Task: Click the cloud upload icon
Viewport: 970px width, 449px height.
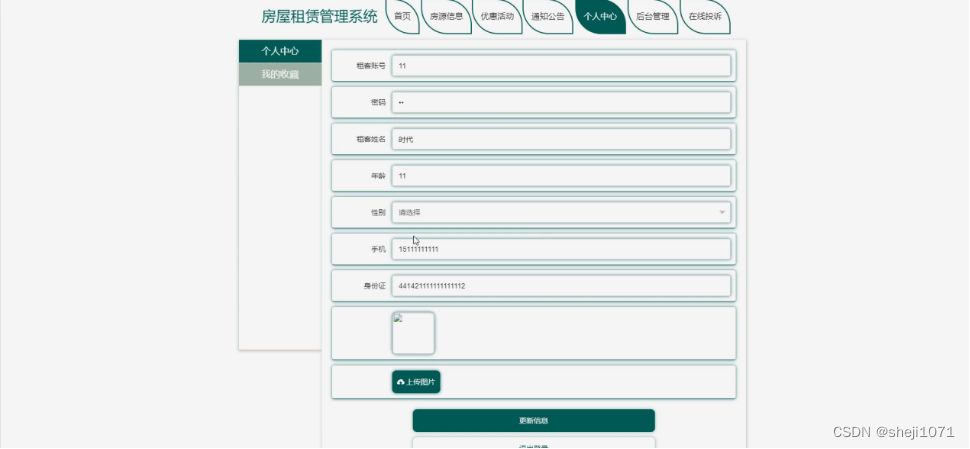Action: [400, 382]
